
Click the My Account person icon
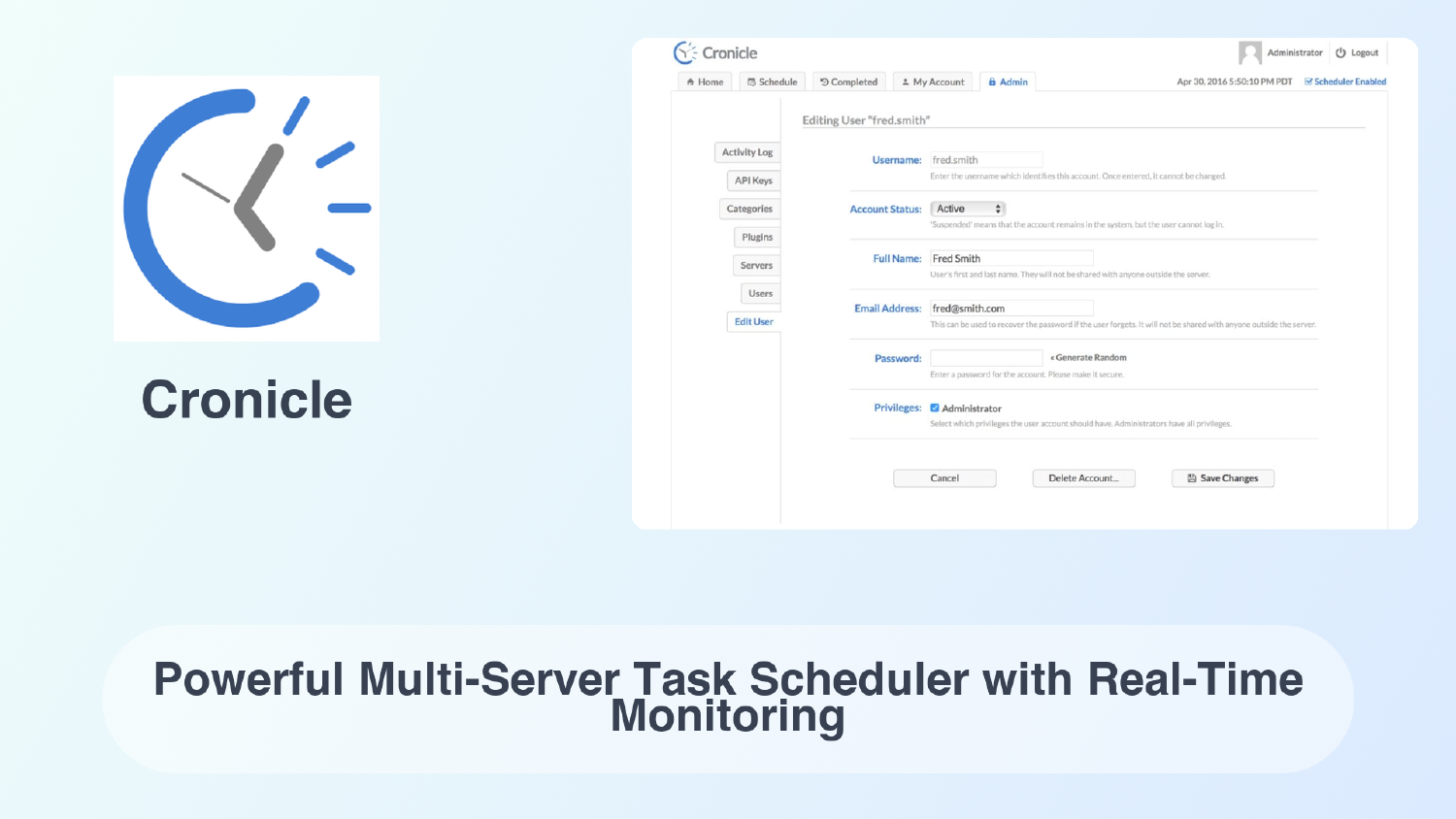906,82
